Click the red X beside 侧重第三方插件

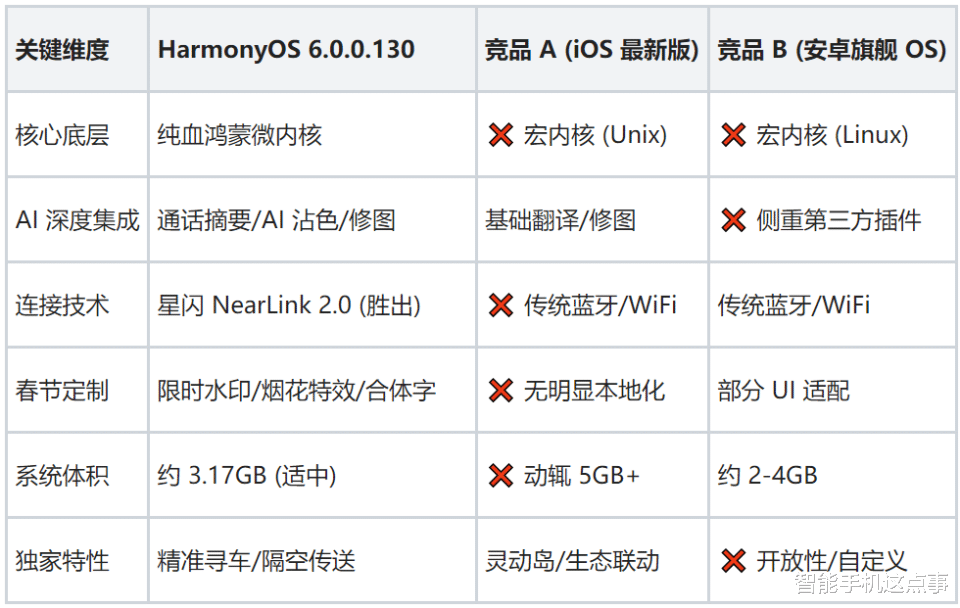(734, 220)
